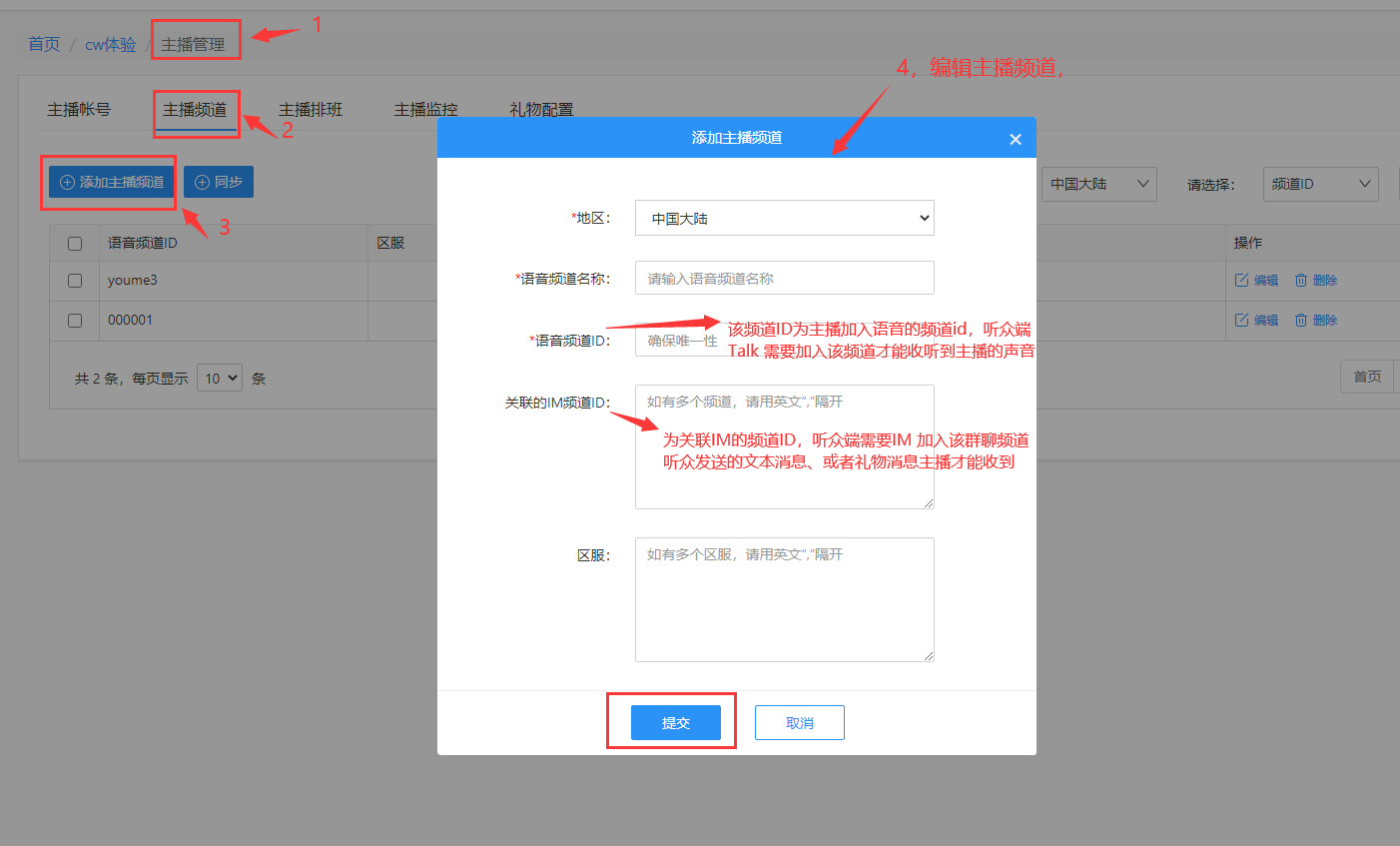This screenshot has width=1400, height=846.
Task: Click the youme3 channel ID cell
Action: click(x=233, y=281)
